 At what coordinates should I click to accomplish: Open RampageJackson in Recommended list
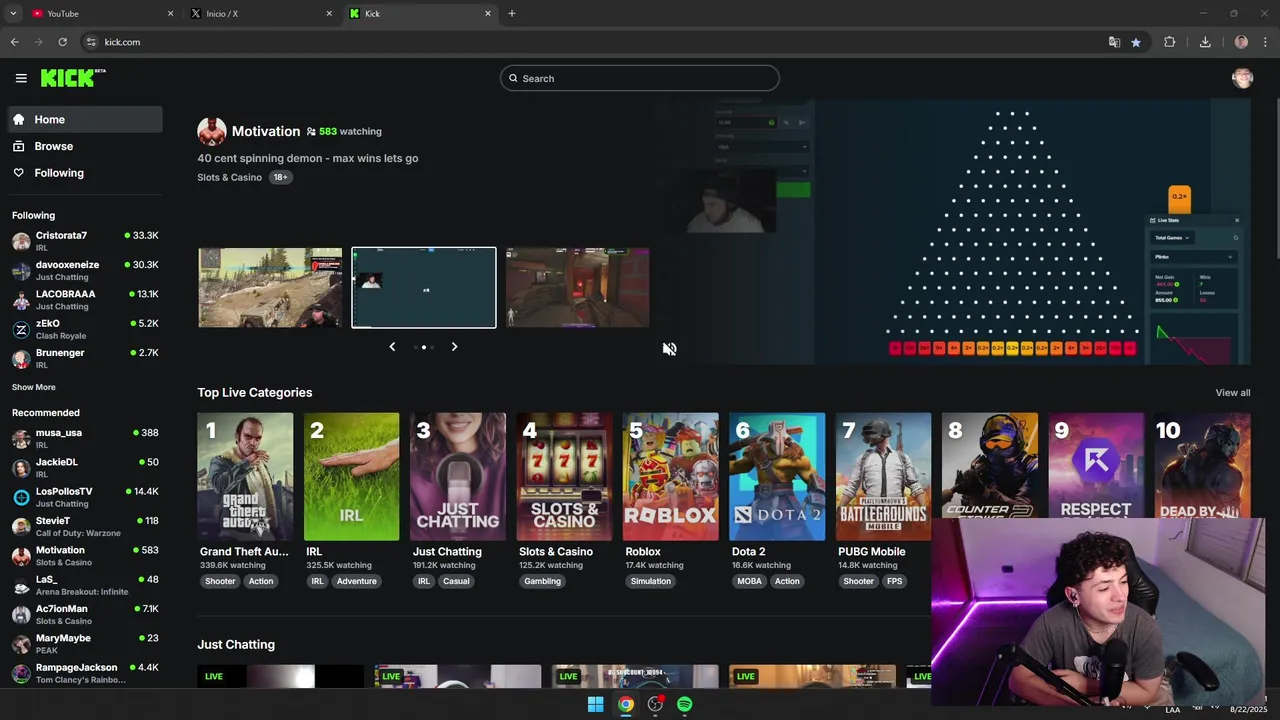(85, 673)
